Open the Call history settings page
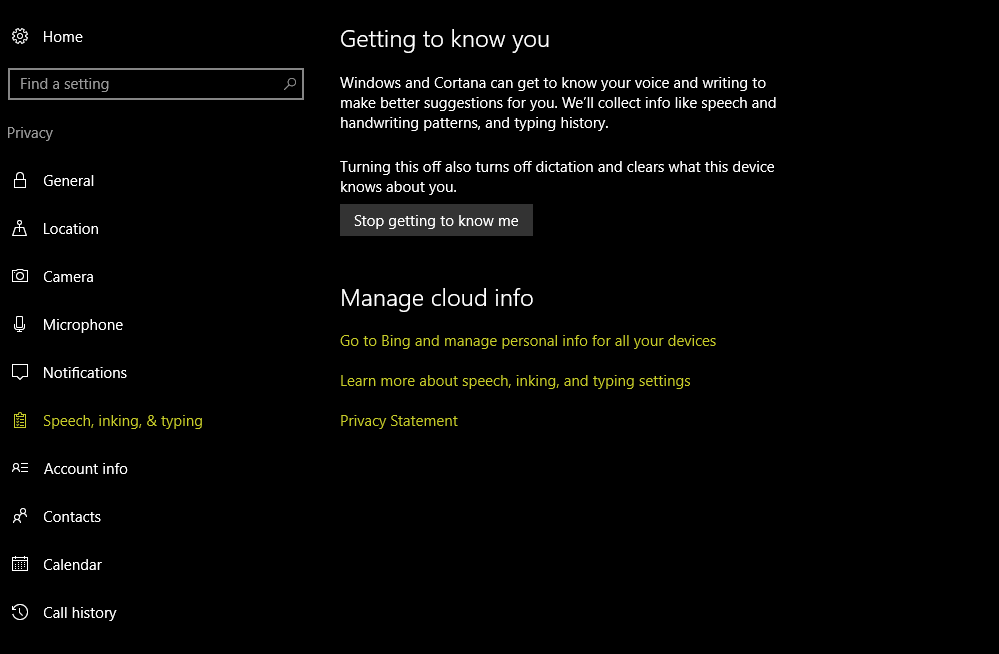This screenshot has width=999, height=654. (x=80, y=613)
